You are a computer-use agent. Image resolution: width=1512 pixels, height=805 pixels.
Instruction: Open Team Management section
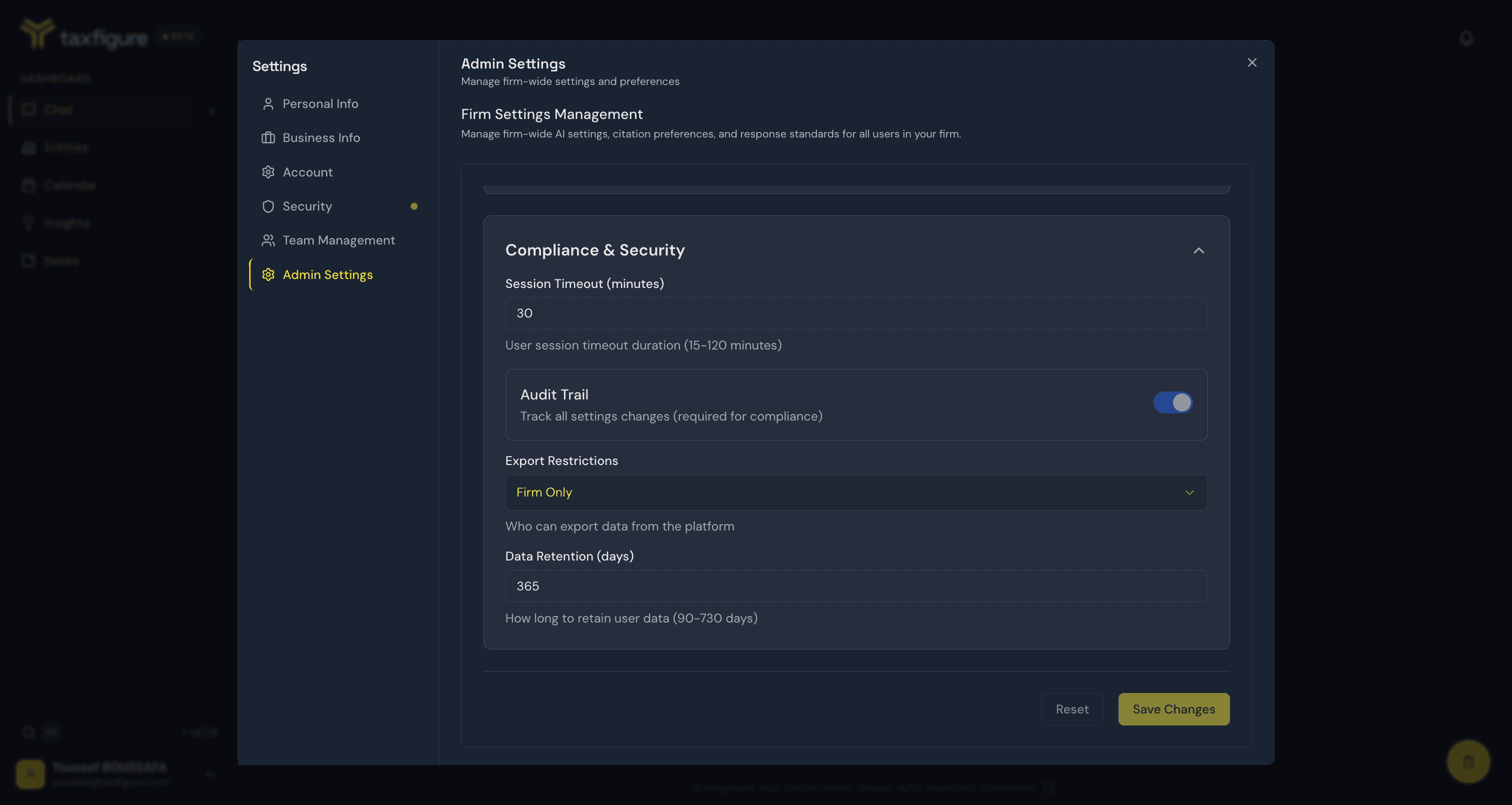point(338,240)
